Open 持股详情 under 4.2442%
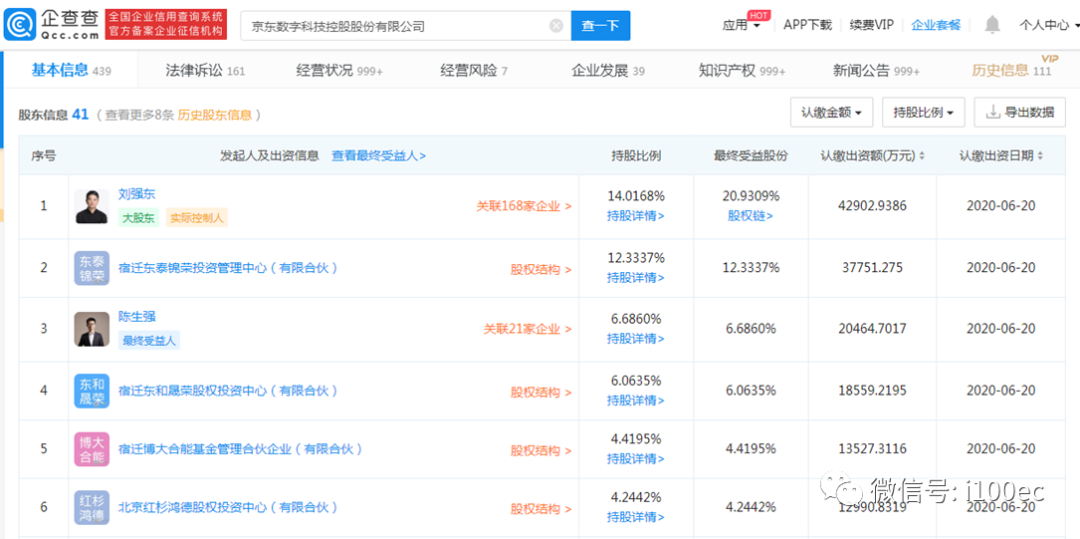Image resolution: width=1080 pixels, height=539 pixels. [636, 518]
